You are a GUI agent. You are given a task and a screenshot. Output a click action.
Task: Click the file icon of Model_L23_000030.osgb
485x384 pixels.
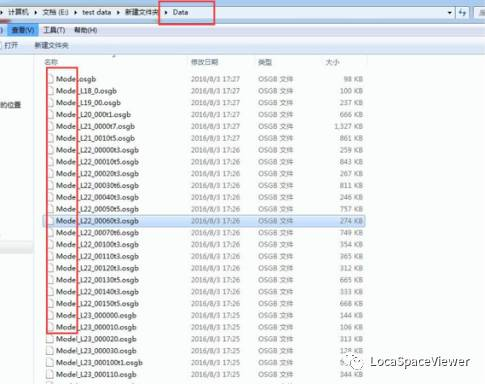click(x=50, y=351)
